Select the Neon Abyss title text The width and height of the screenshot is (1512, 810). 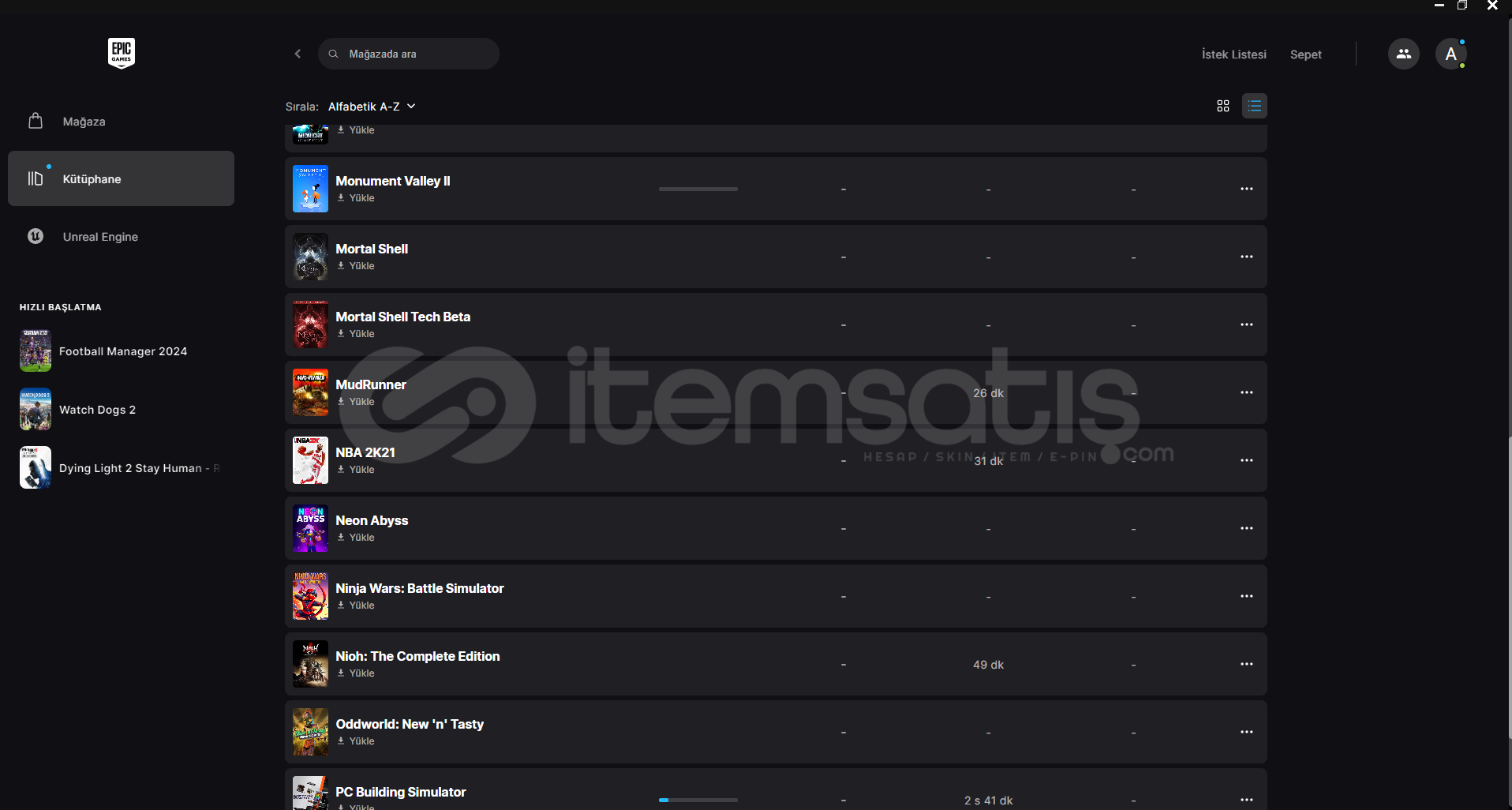pos(372,520)
